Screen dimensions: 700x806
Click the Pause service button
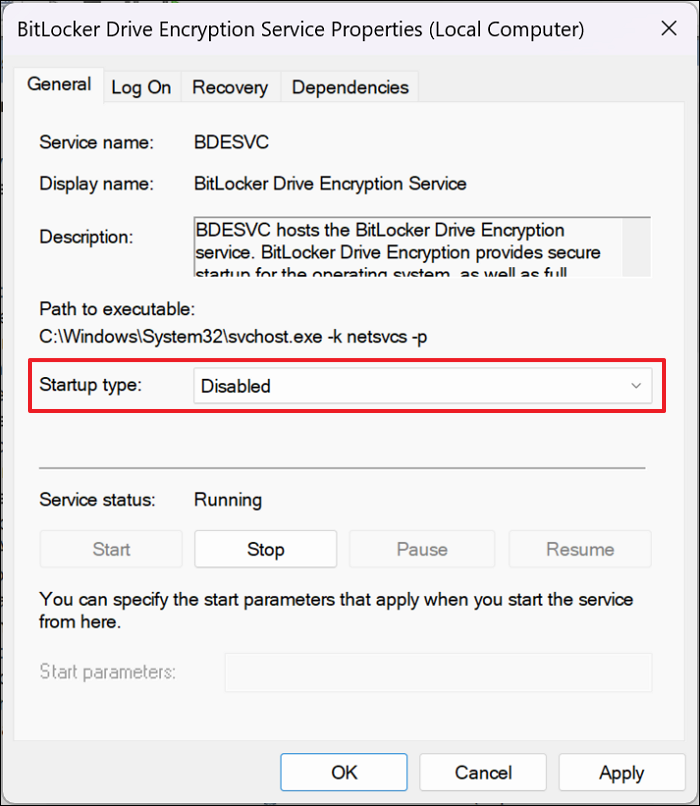click(422, 548)
